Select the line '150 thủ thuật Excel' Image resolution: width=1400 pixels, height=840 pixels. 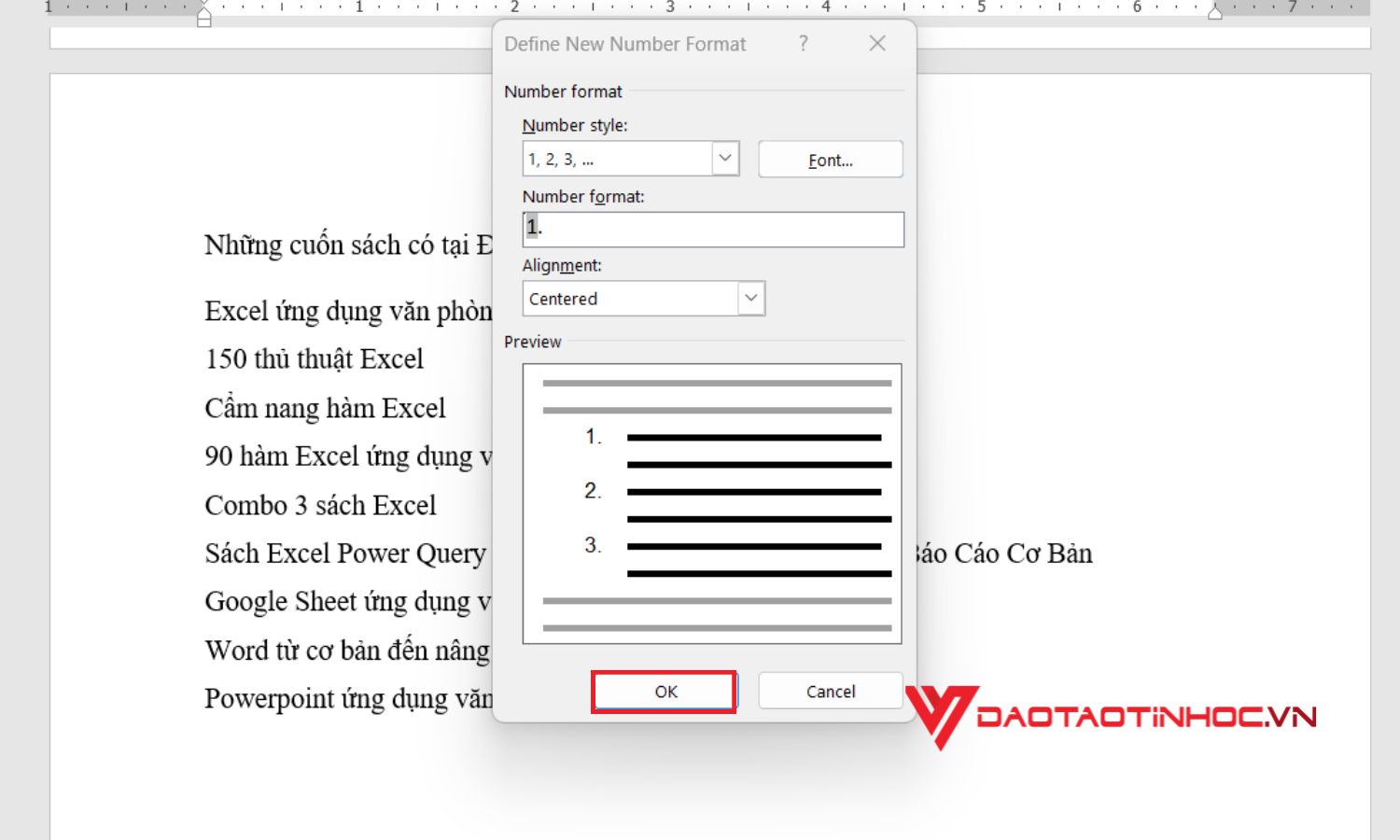[x=314, y=358]
